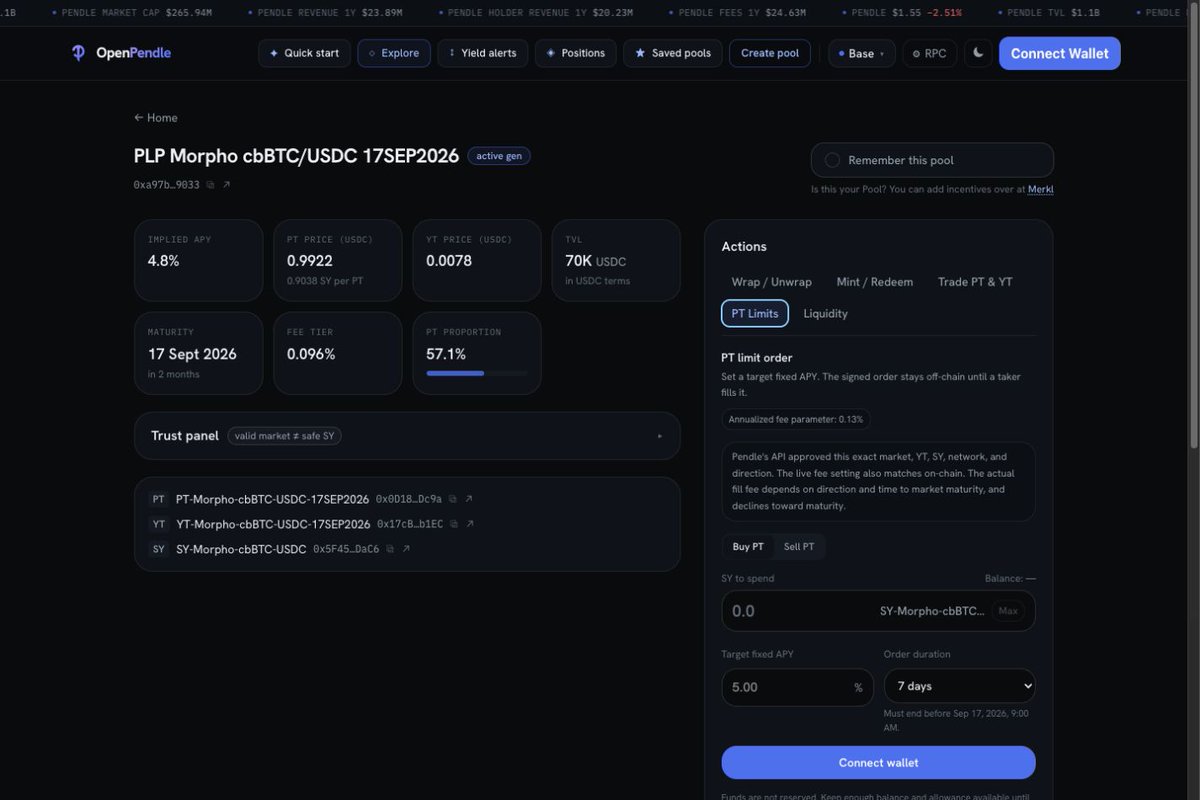
Task: Switch to Mint / Redeem tab
Action: (x=875, y=282)
